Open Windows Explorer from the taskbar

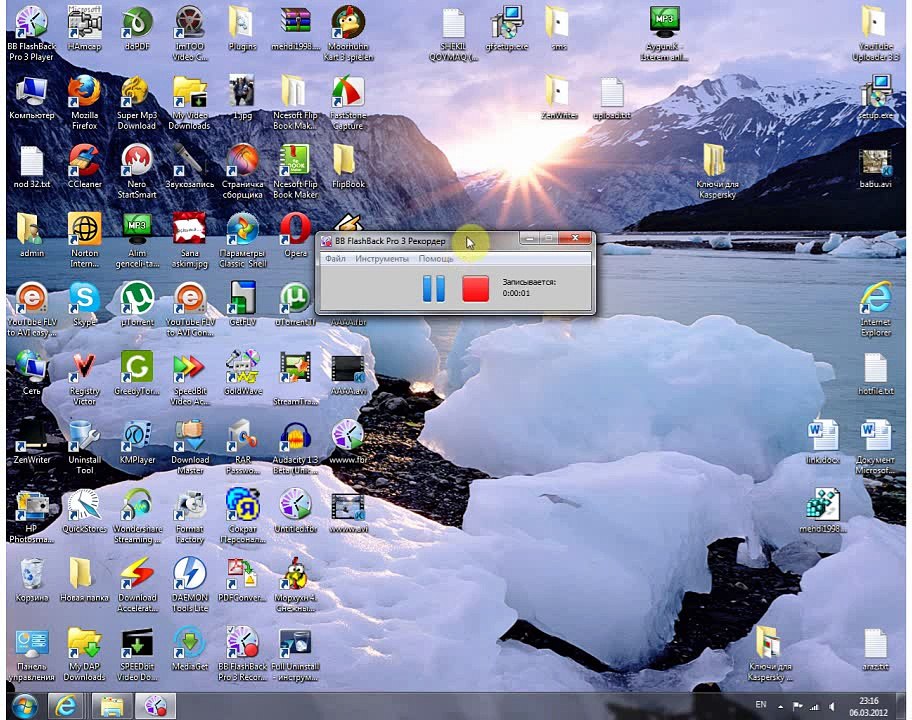click(x=112, y=706)
